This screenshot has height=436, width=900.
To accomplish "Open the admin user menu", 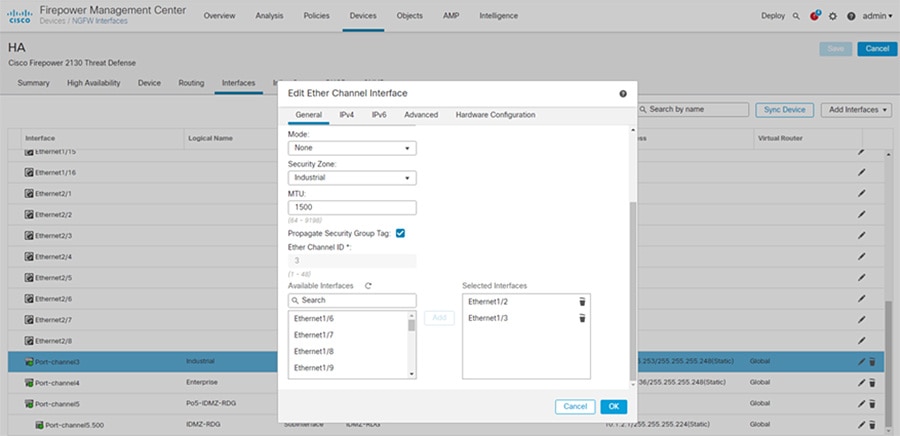I will [878, 16].
